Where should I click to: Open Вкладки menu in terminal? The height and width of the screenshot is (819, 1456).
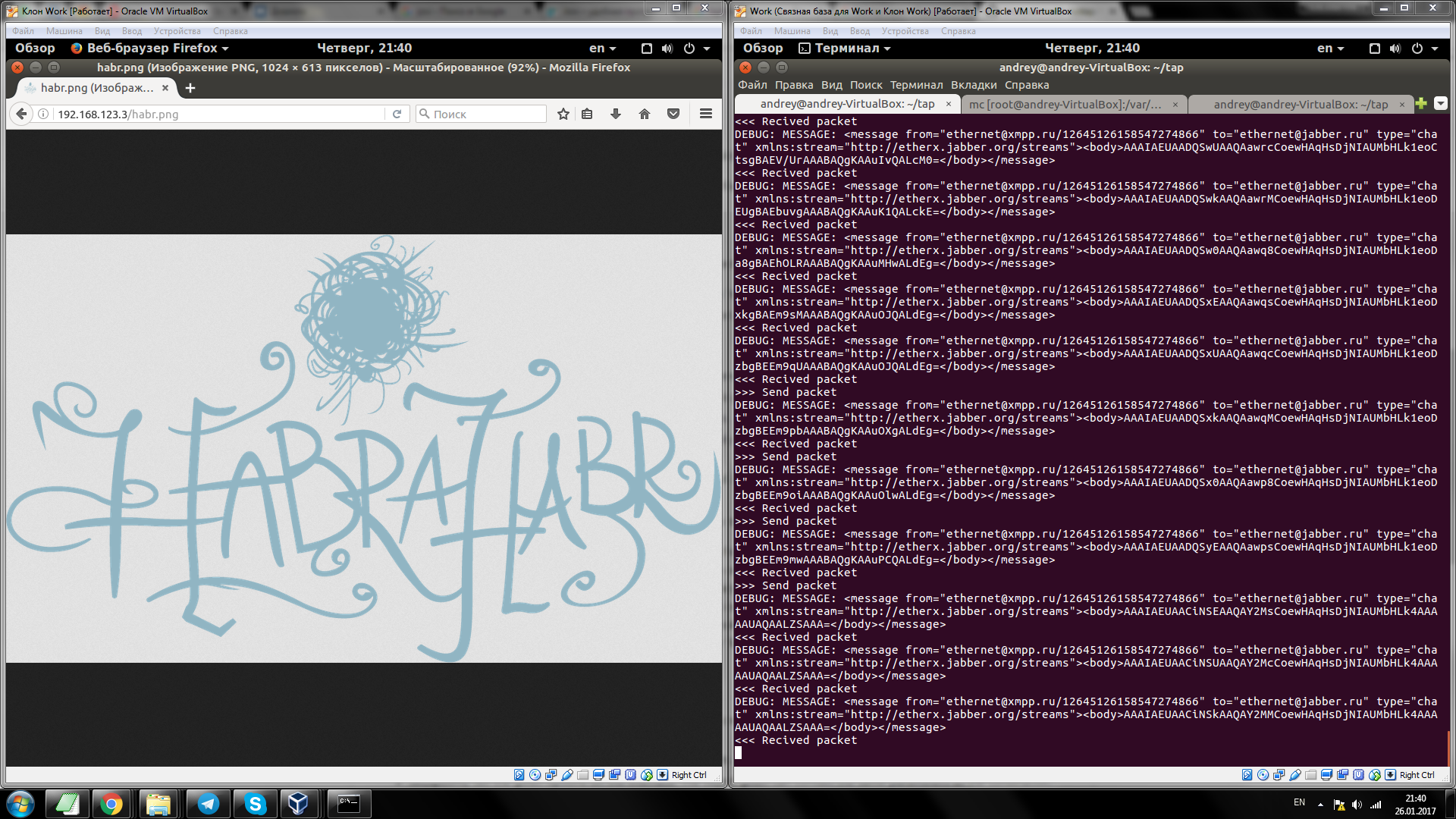974,85
